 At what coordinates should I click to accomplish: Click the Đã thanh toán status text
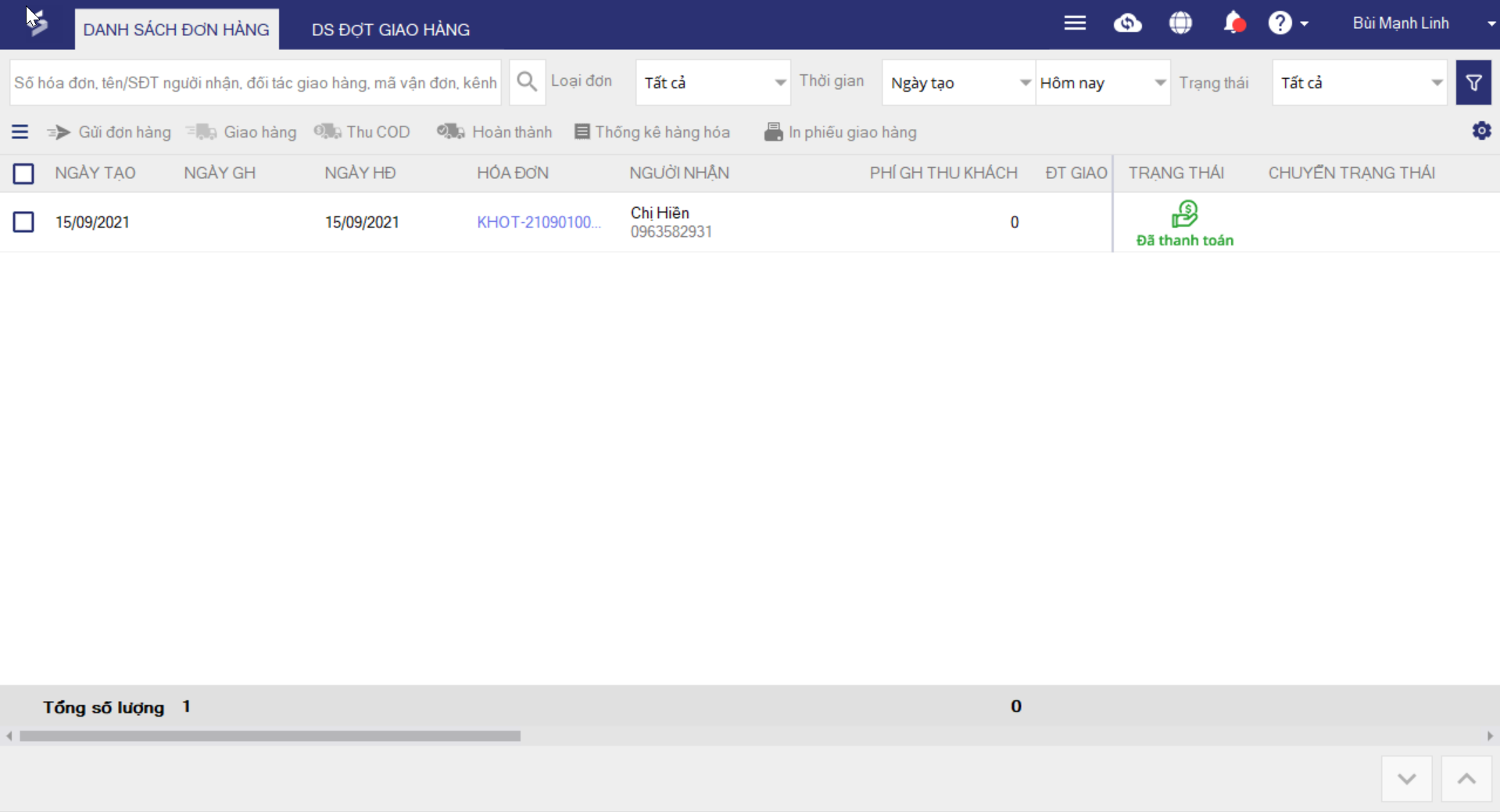click(x=1185, y=241)
